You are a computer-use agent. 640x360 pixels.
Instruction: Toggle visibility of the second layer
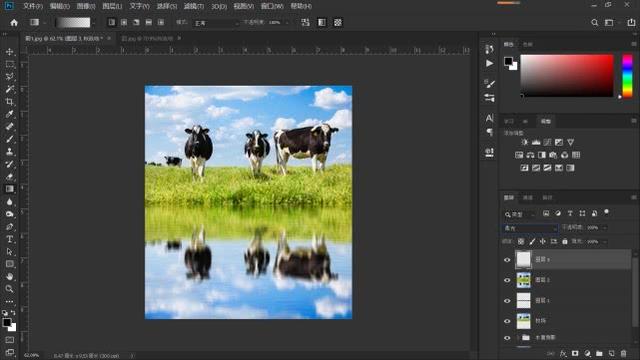pyautogui.click(x=507, y=280)
